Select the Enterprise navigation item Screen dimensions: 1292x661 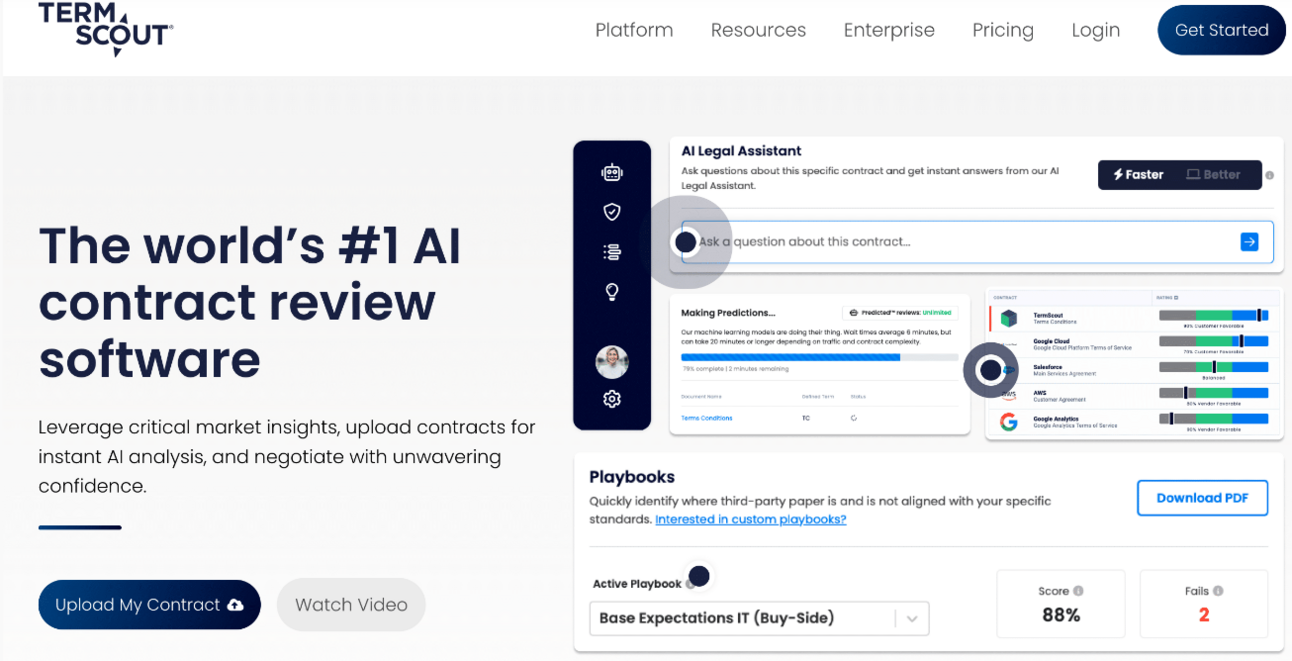pyautogui.click(x=889, y=30)
